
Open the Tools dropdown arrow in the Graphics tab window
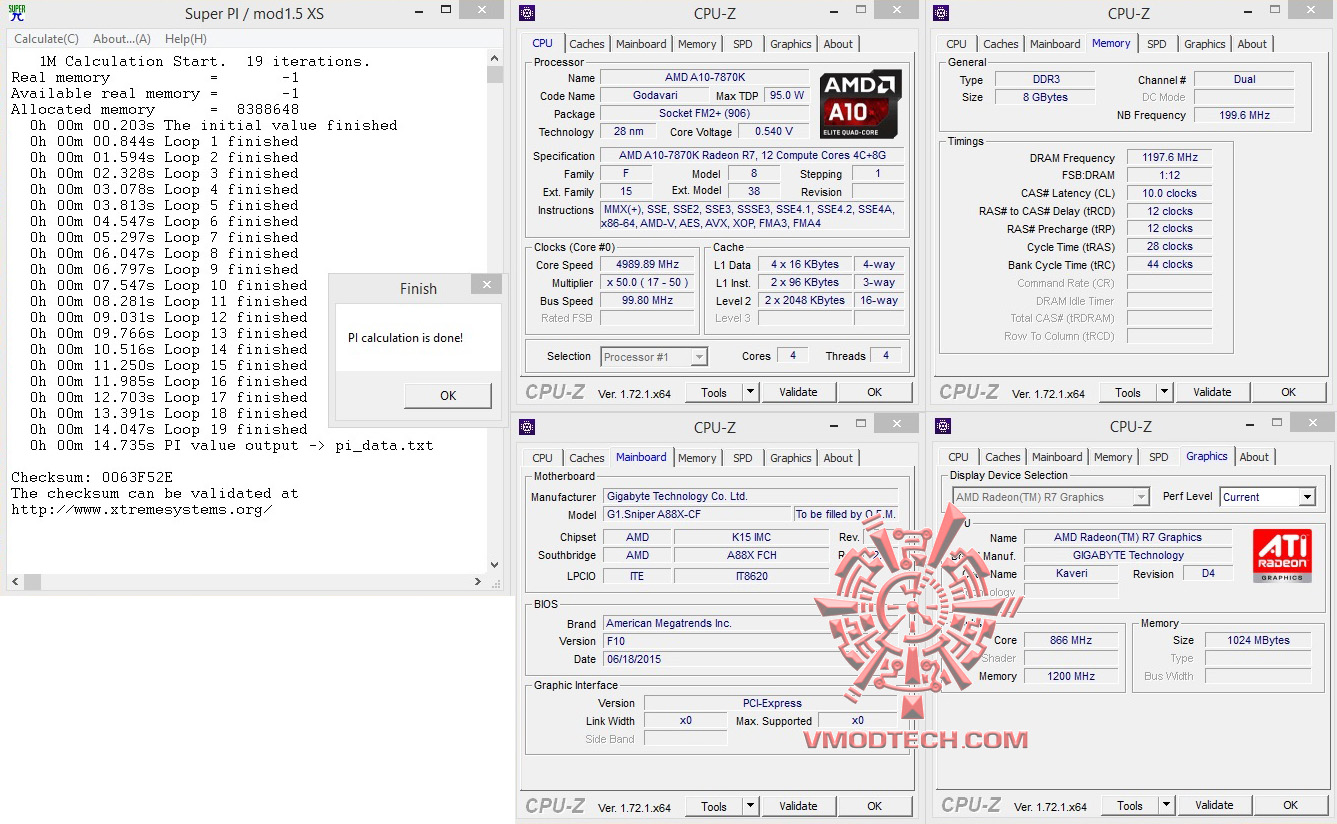1166,805
